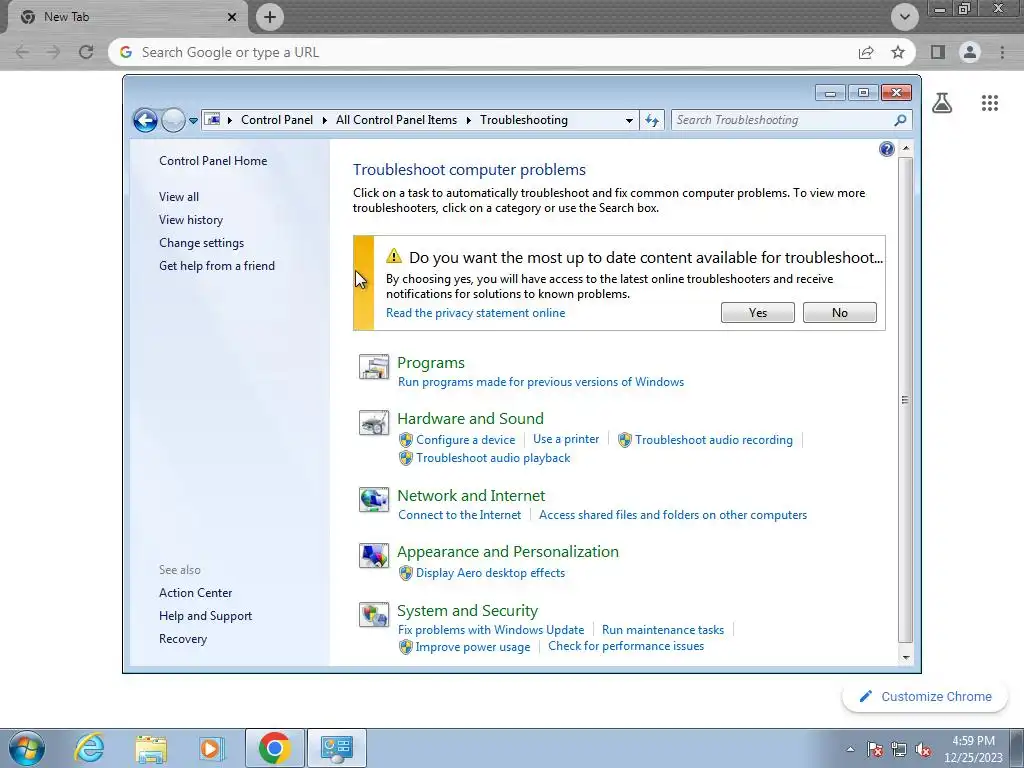Click the Search Troubleshooting field
This screenshot has width=1024, height=768.
click(791, 120)
